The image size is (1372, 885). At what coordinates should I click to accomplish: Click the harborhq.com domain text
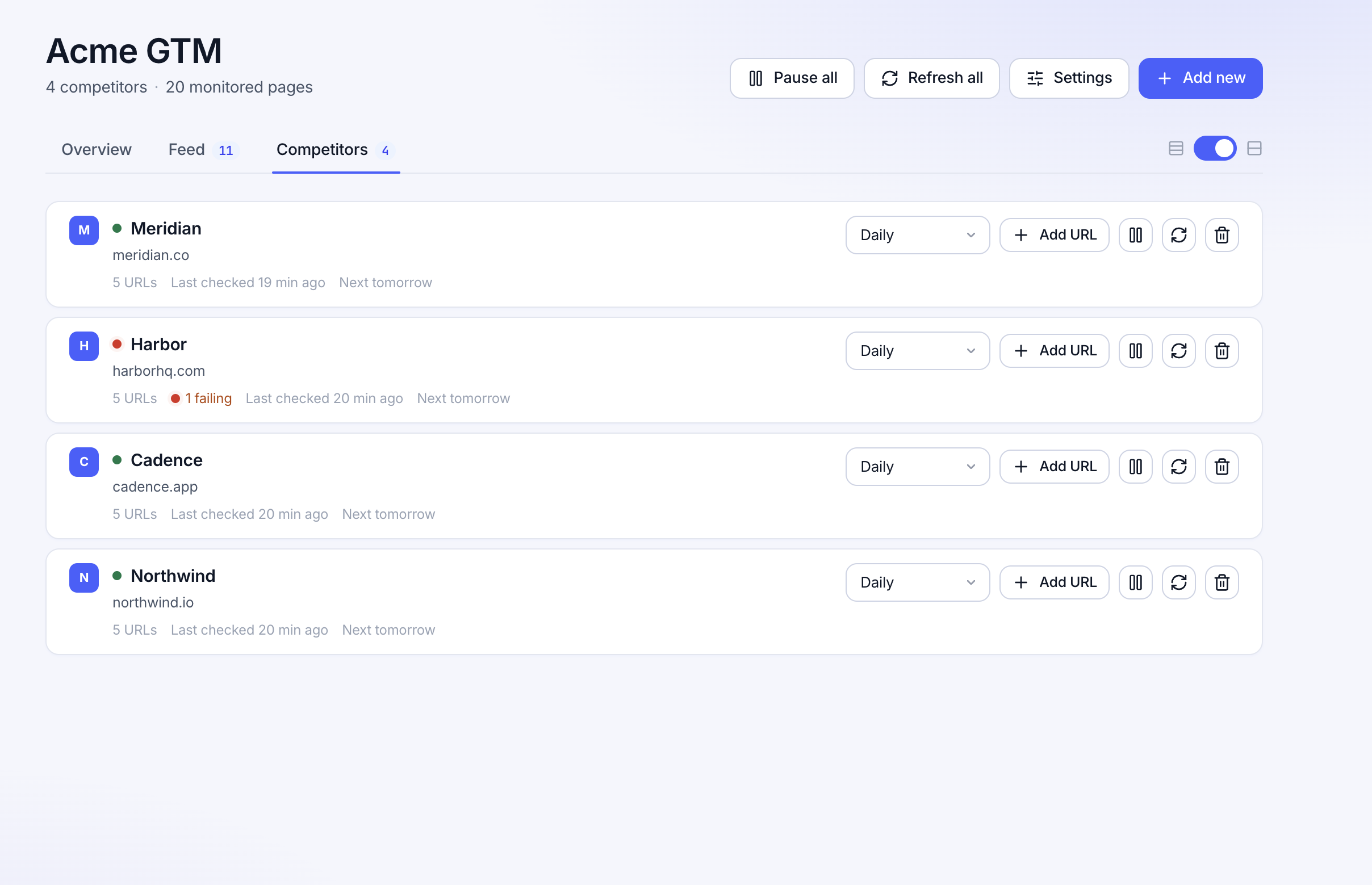[x=158, y=371]
